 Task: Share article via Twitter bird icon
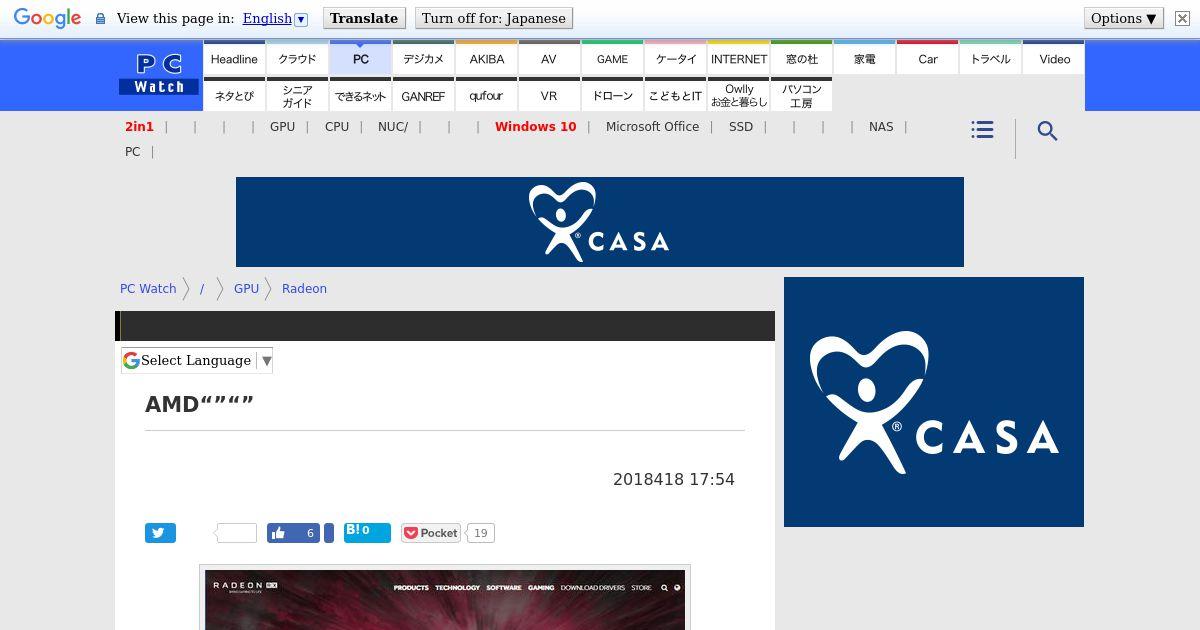click(160, 533)
